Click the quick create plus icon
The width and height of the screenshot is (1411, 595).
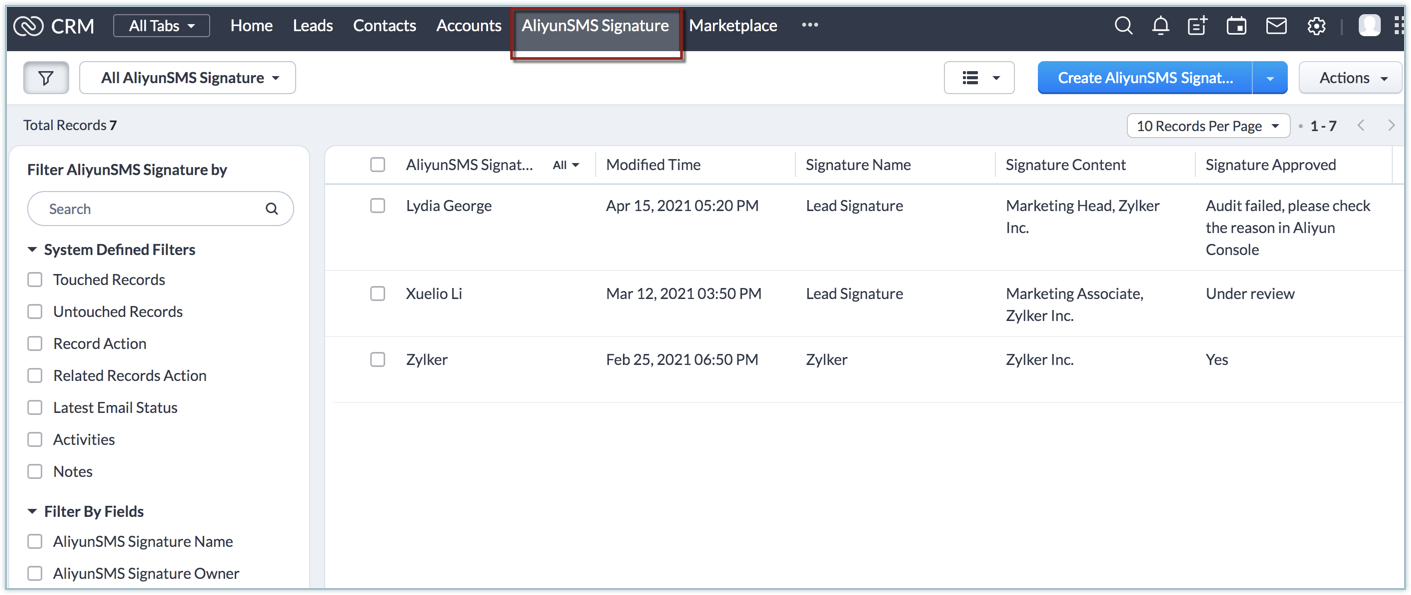pos(1197,26)
